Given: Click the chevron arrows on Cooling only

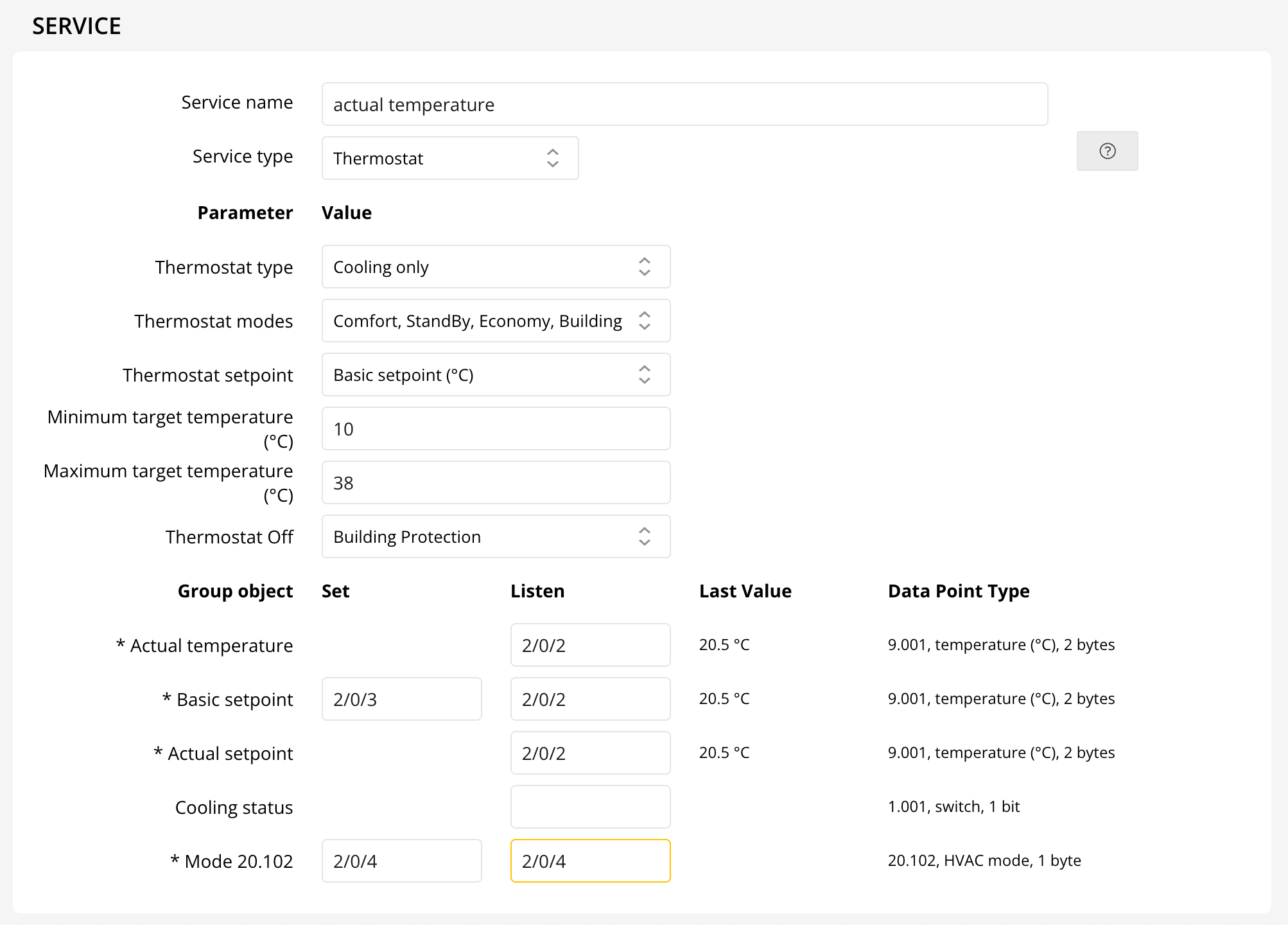Looking at the screenshot, I should point(645,267).
